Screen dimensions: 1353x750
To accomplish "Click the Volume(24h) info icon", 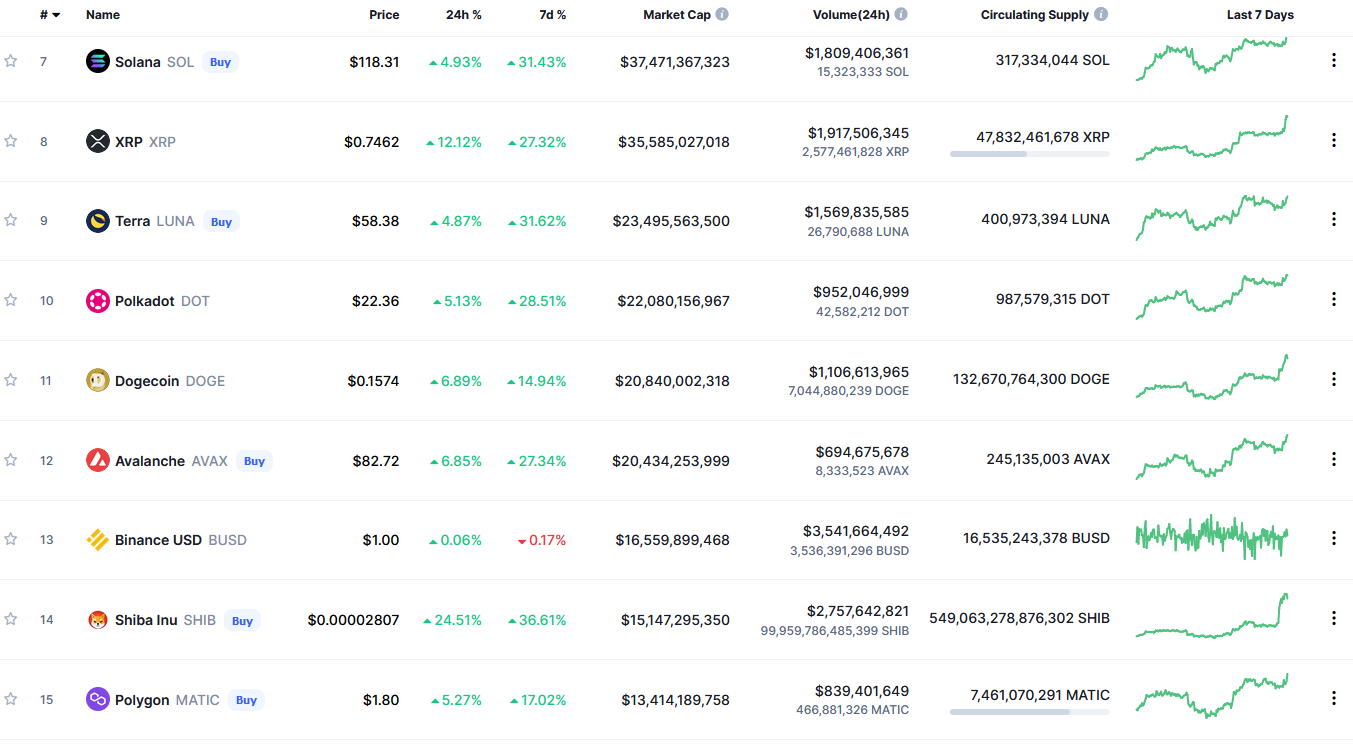I will pyautogui.click(x=901, y=15).
